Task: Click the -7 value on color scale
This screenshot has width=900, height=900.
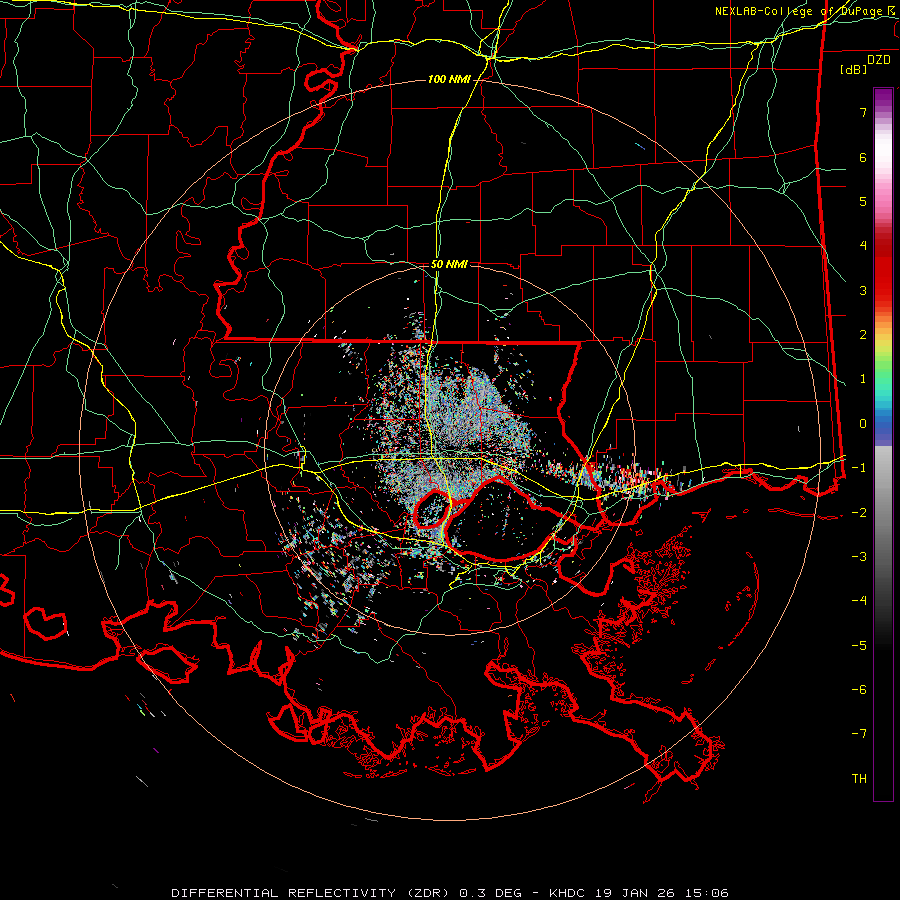Action: coord(859,734)
